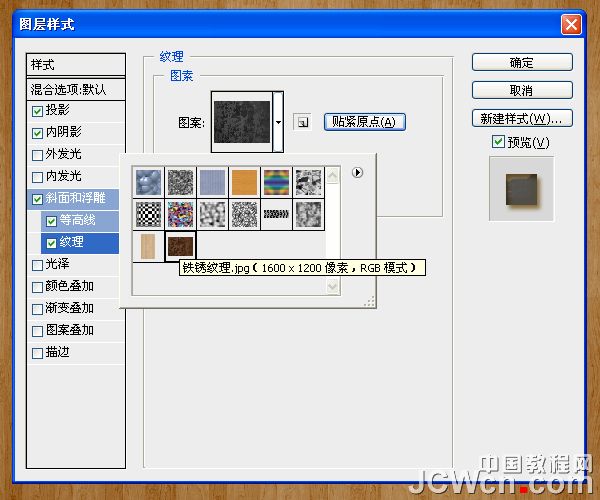Uncheck the 内阴影 inner shadow checkbox
600x500 pixels.
pos(38,133)
